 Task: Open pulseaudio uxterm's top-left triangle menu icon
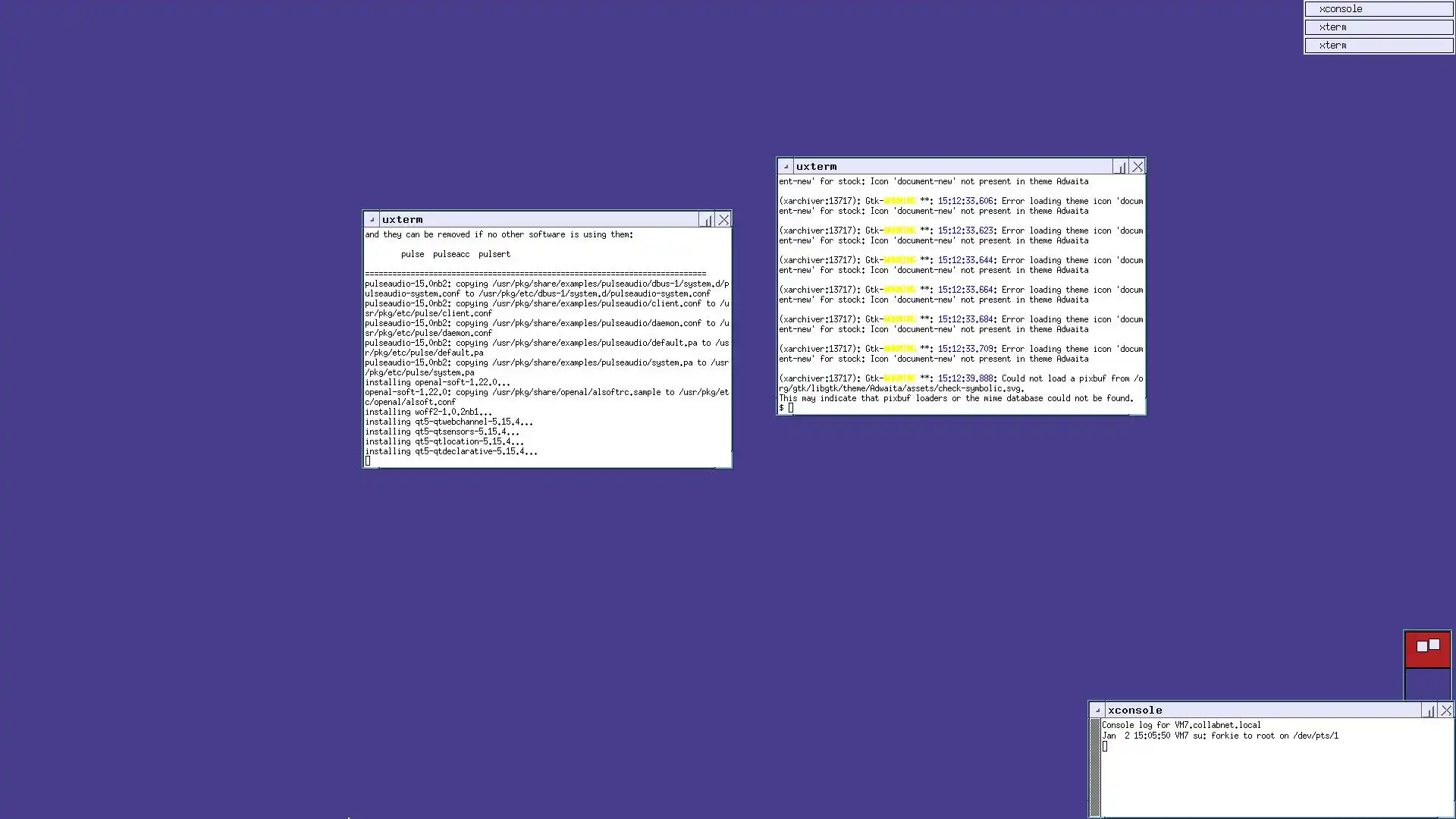click(372, 220)
